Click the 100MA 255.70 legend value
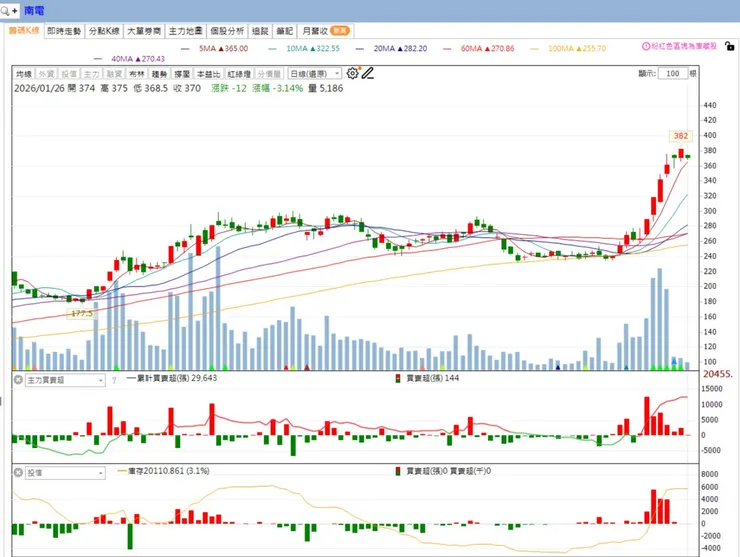The width and height of the screenshot is (740, 557). [577, 49]
